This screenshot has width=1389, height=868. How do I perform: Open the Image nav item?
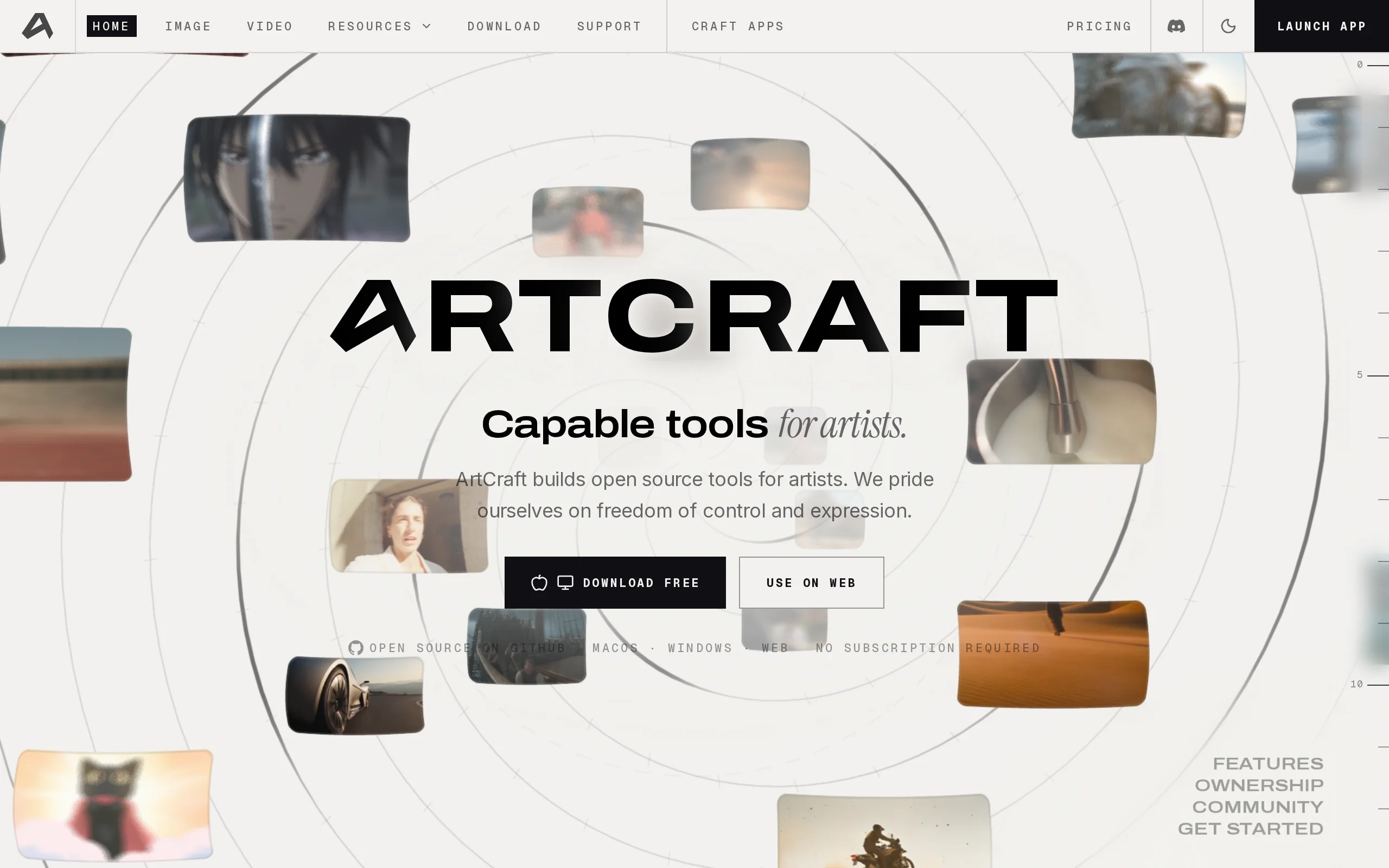click(x=188, y=26)
